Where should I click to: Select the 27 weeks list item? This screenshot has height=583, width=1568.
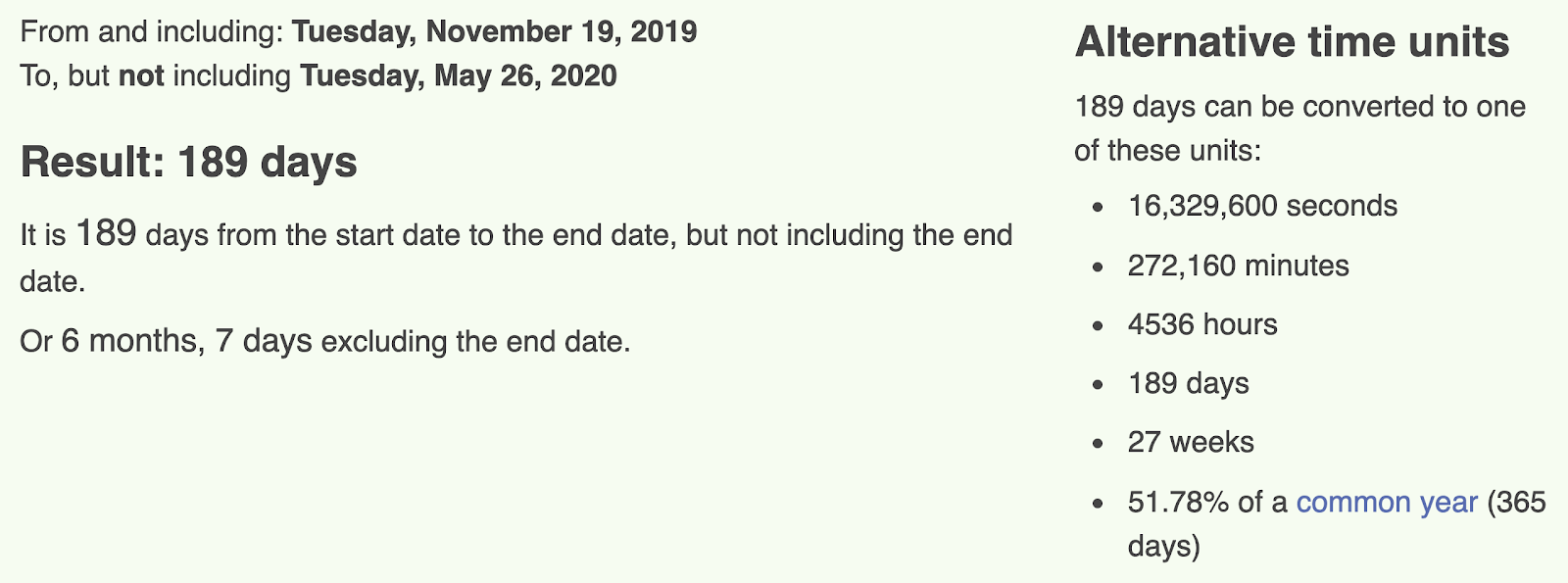(x=1191, y=442)
